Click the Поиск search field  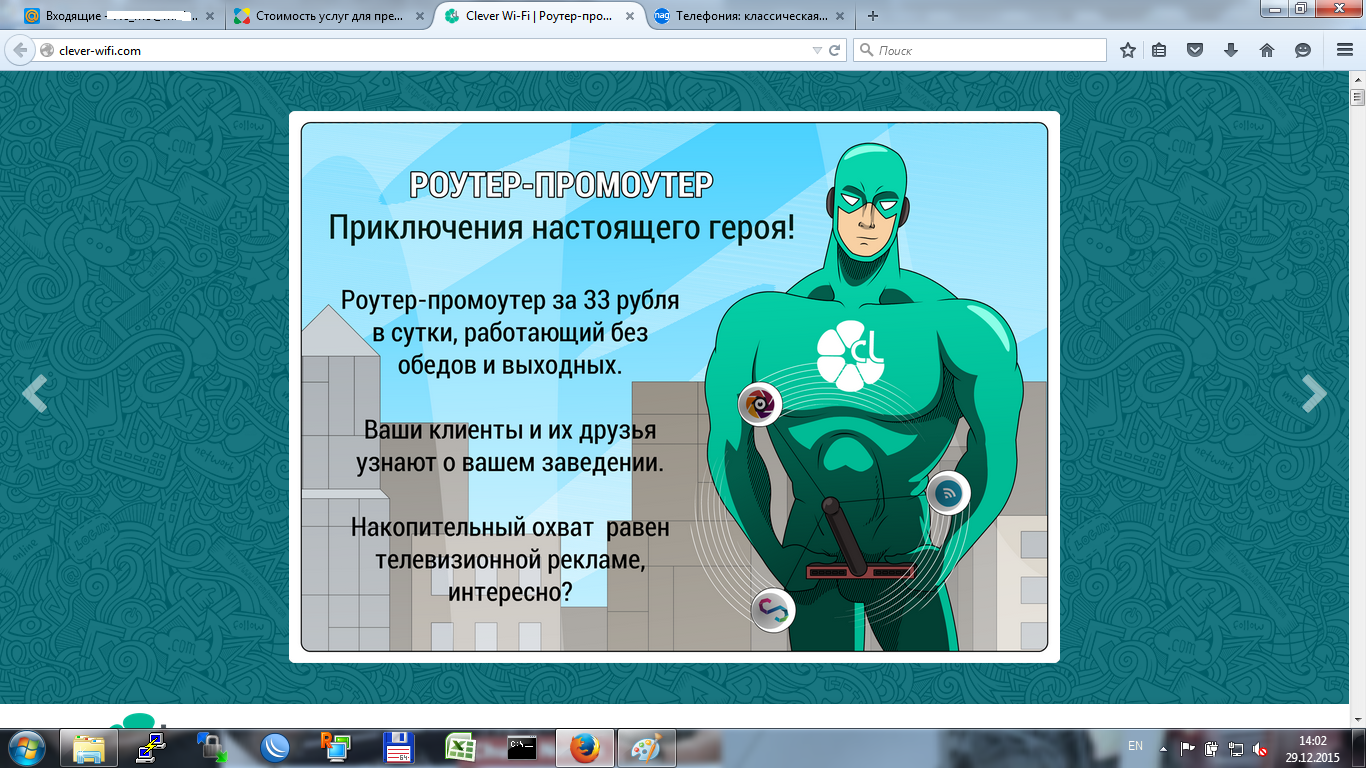click(980, 50)
